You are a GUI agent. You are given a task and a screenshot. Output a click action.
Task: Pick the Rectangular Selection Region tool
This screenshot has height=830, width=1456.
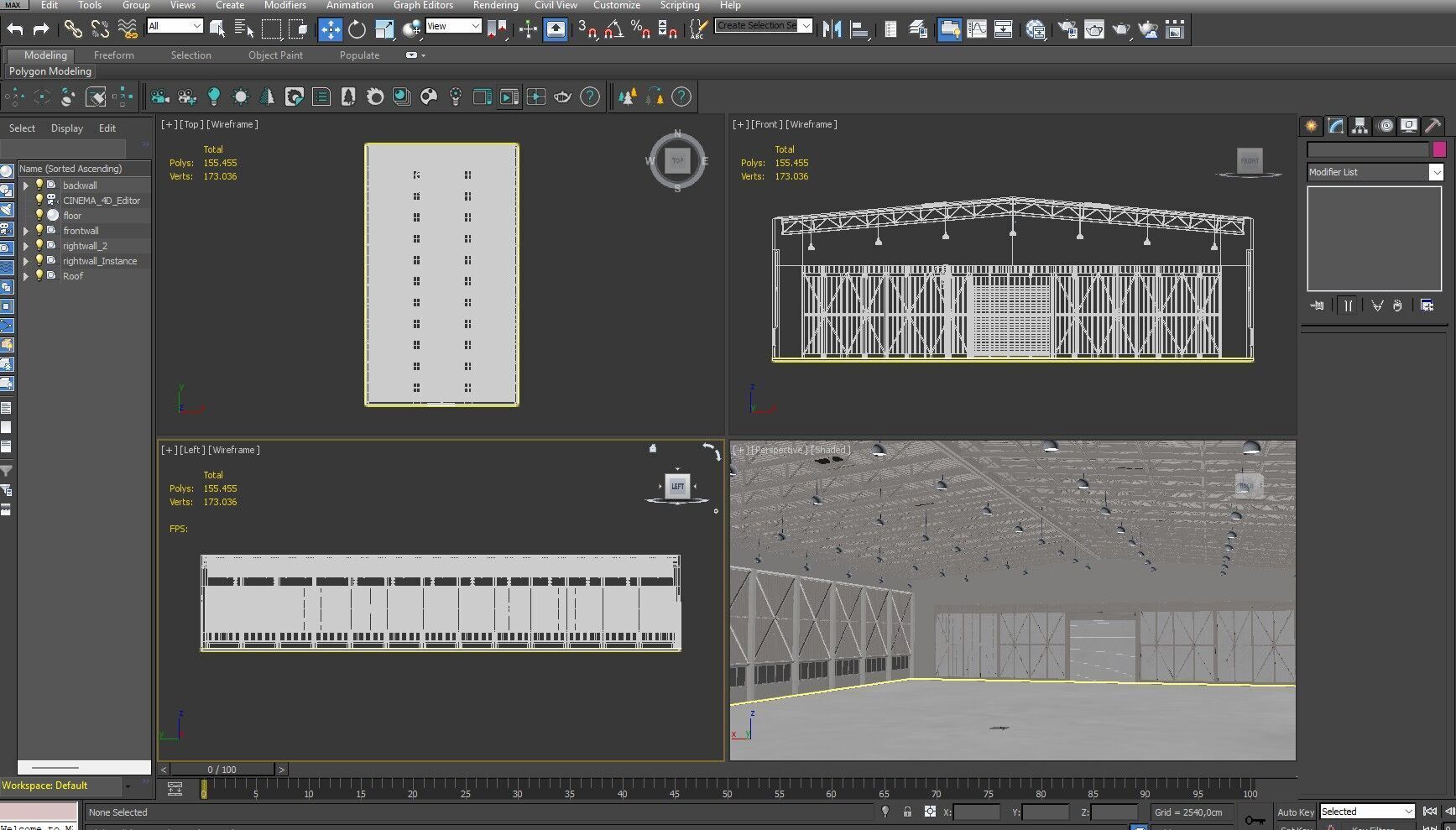click(x=271, y=29)
